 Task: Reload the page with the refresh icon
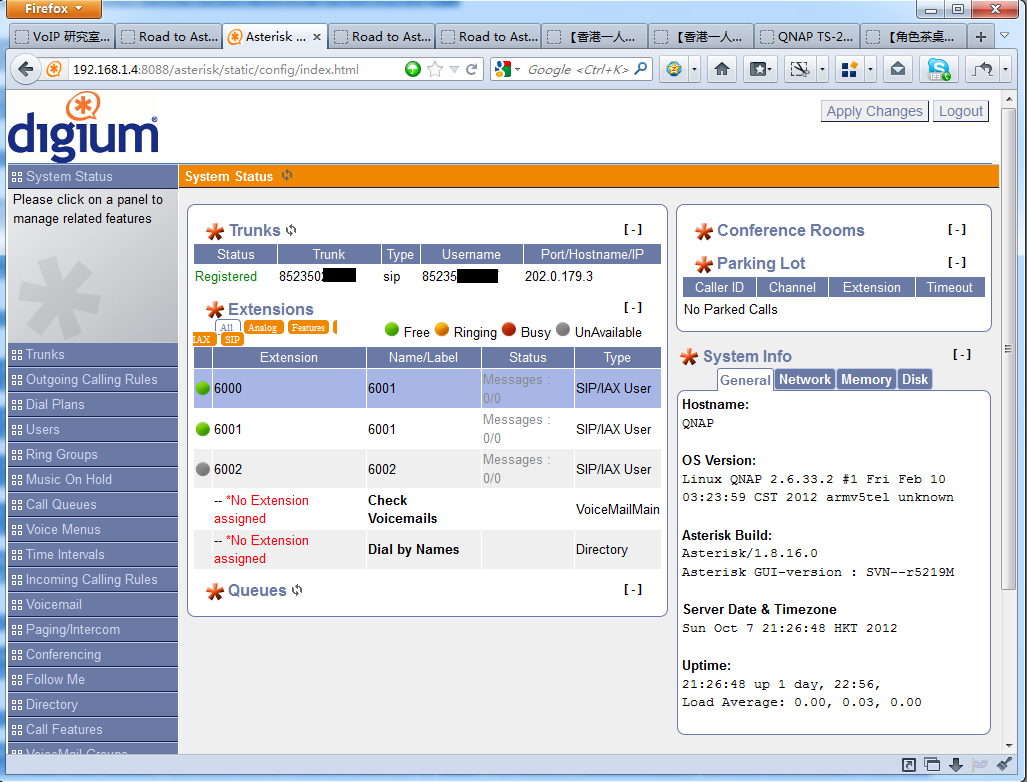point(471,69)
